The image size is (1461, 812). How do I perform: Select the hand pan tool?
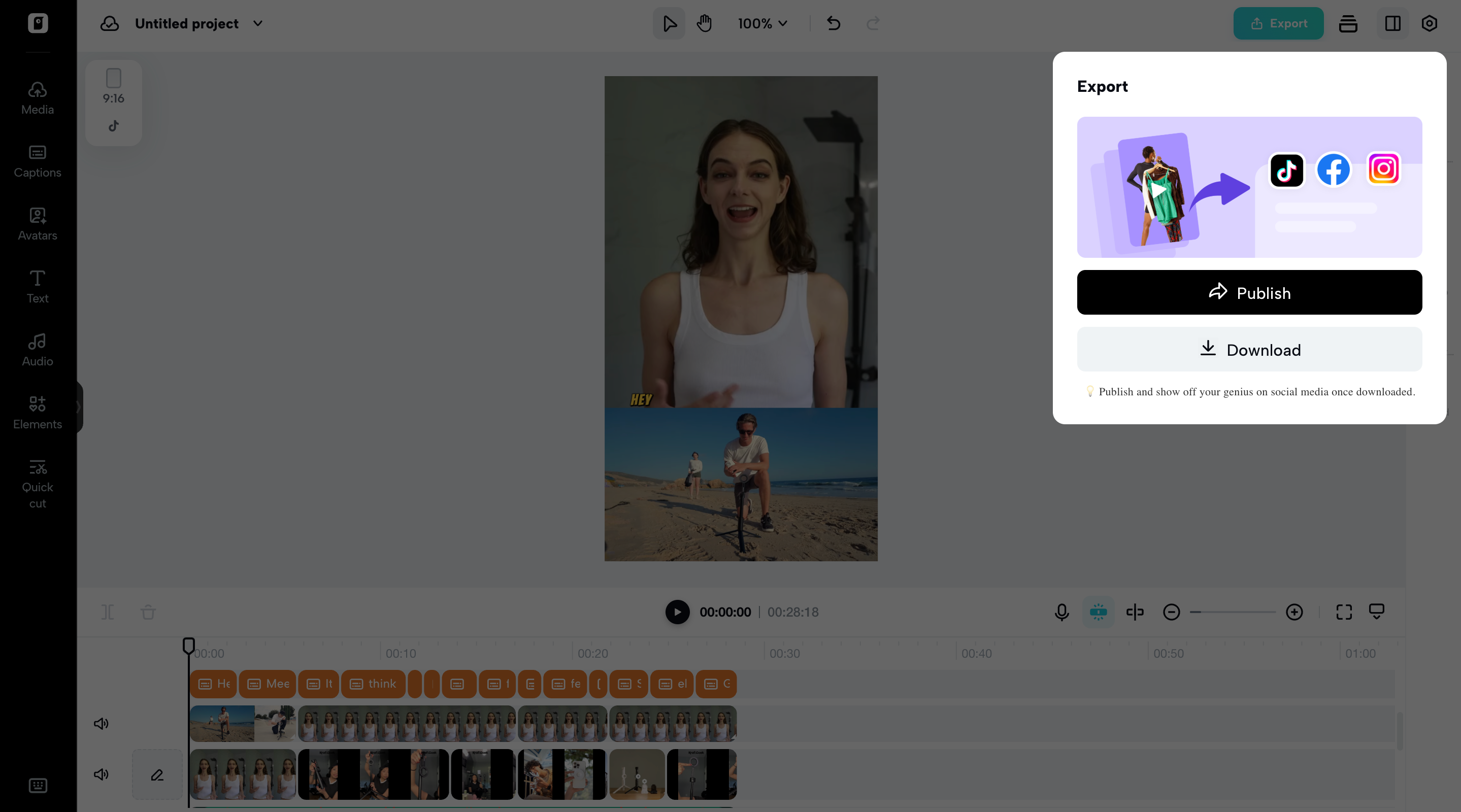pyautogui.click(x=705, y=23)
